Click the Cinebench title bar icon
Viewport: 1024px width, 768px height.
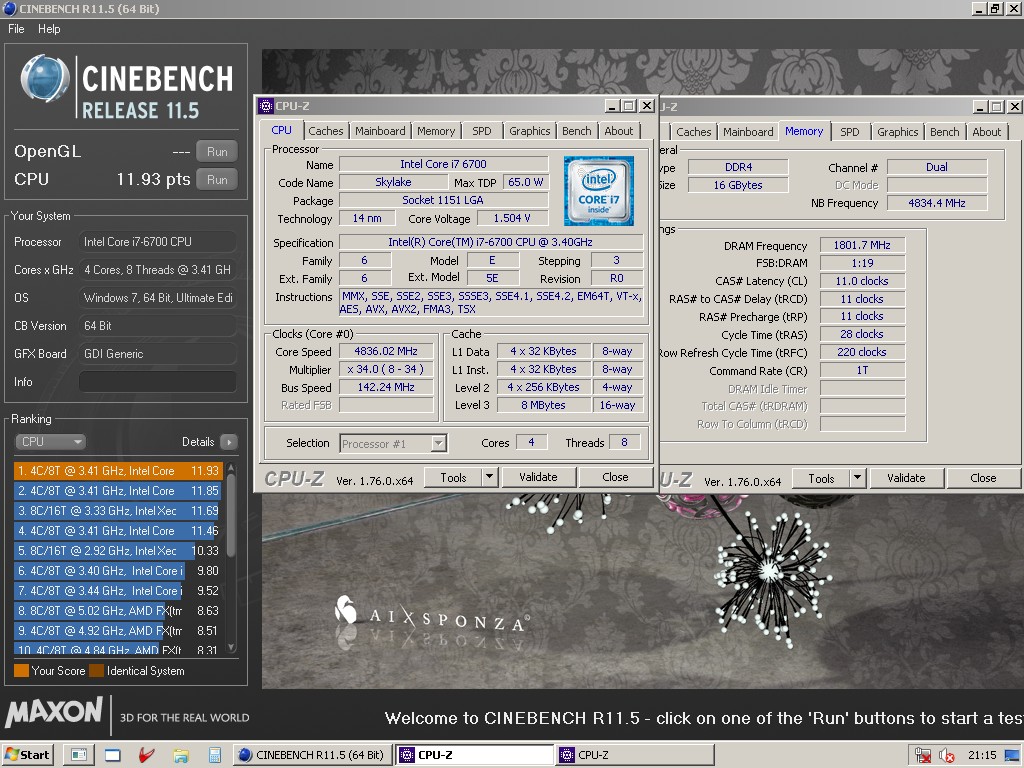click(10, 8)
